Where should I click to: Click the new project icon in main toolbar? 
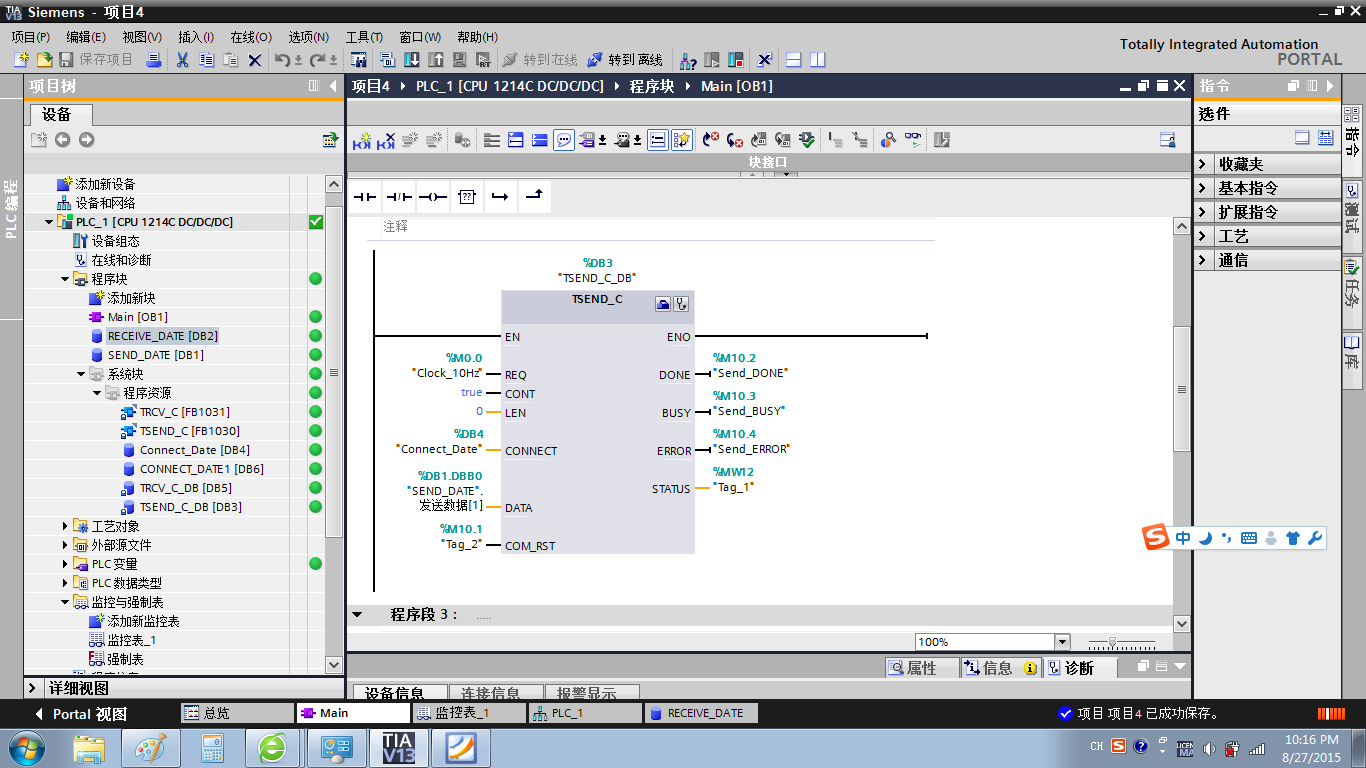pos(21,60)
